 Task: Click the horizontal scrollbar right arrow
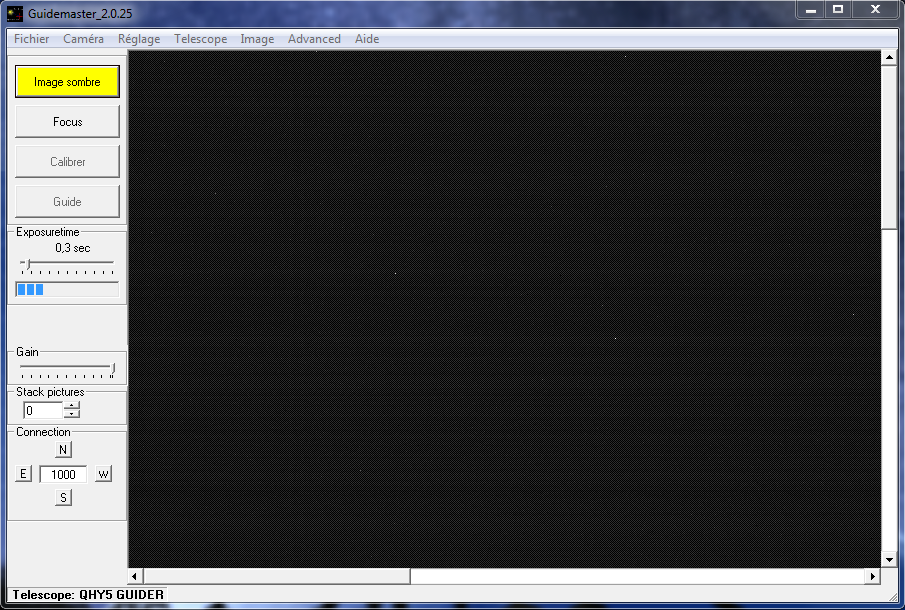[872, 576]
